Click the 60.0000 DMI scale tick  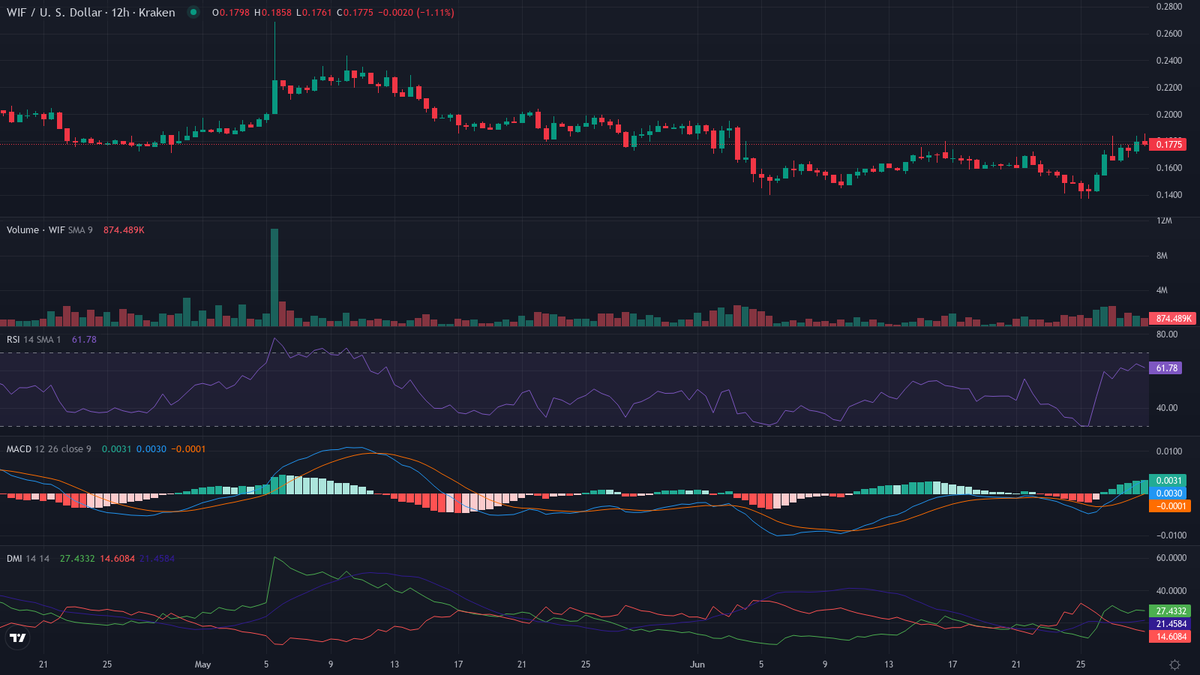[1172, 559]
